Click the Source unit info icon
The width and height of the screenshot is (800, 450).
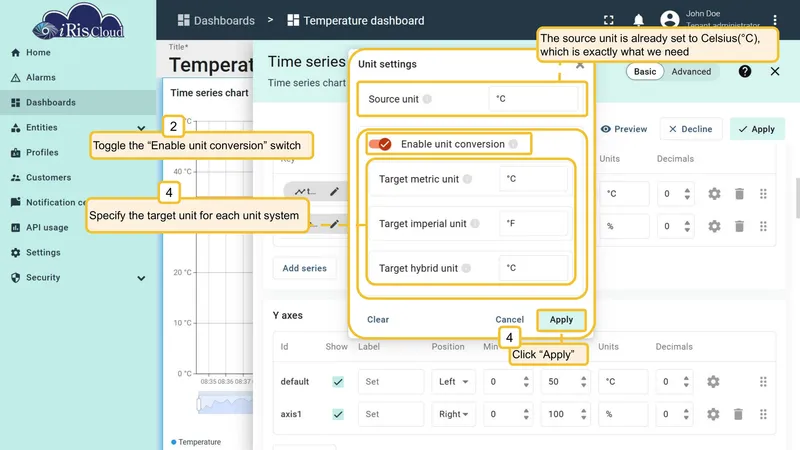pos(427,99)
